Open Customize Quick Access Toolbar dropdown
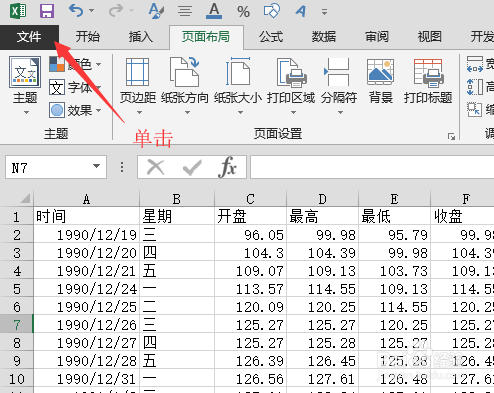 pyautogui.click(x=324, y=12)
